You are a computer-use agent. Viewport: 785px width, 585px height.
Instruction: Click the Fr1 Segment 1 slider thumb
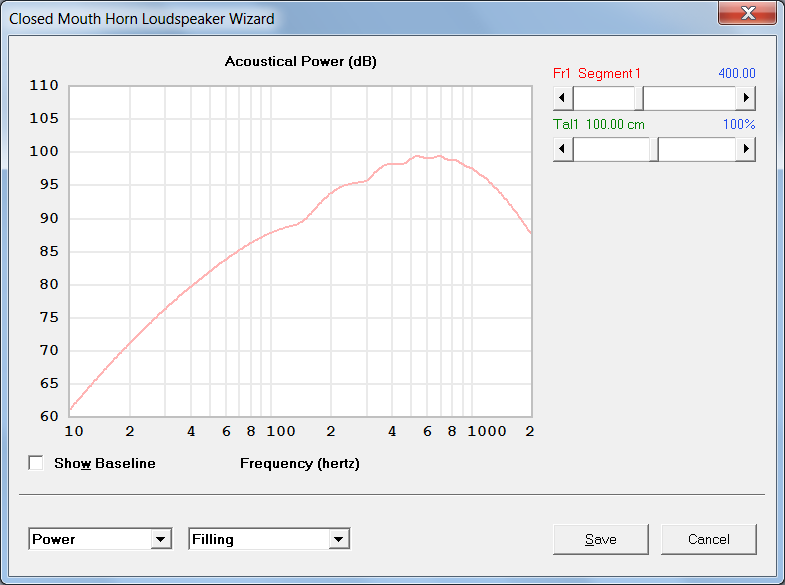tap(639, 98)
